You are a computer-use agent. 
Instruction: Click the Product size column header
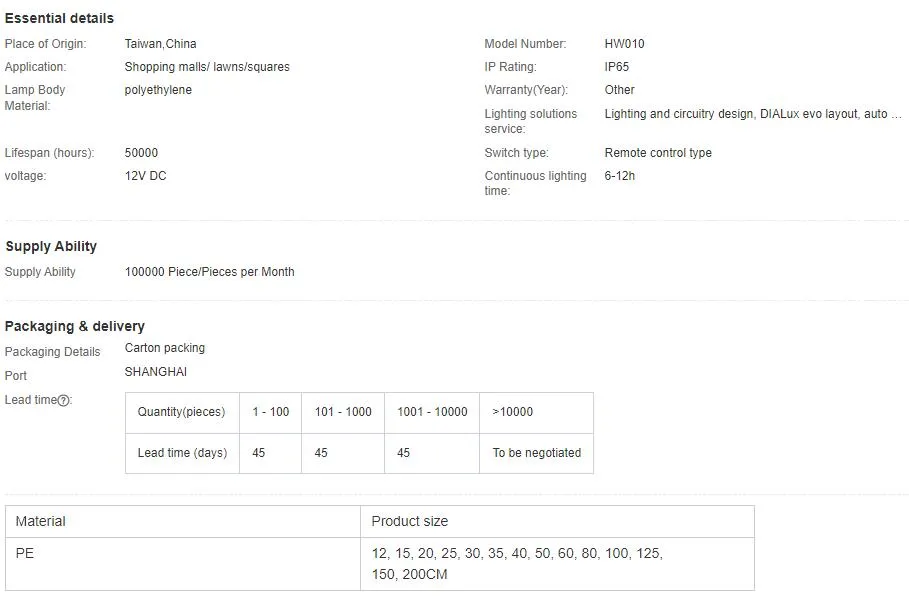pyautogui.click(x=409, y=521)
